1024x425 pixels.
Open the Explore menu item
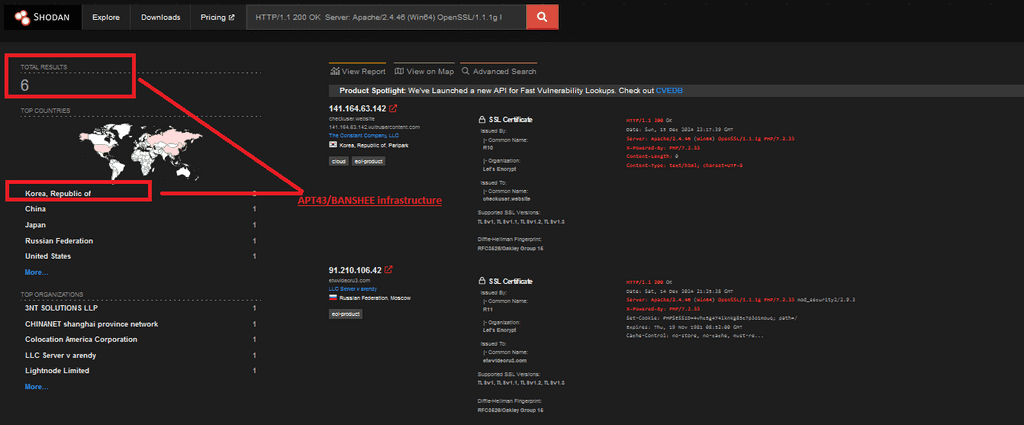point(106,18)
